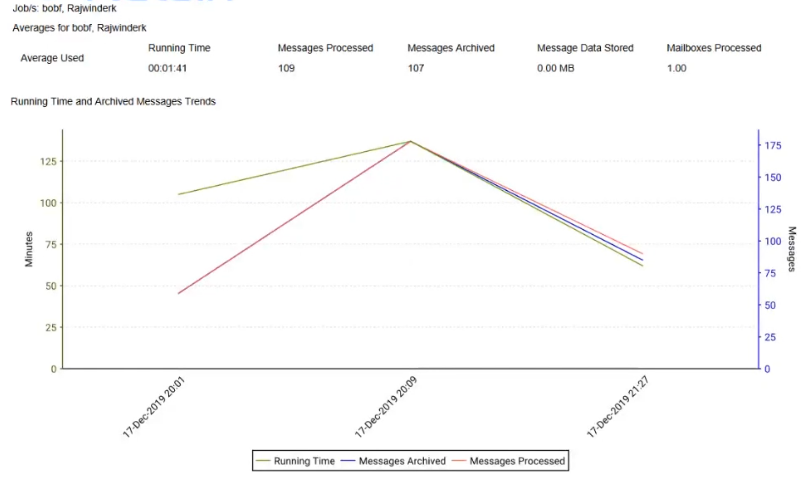Click the 00:01:41 running time value
The image size is (806, 479).
click(168, 69)
